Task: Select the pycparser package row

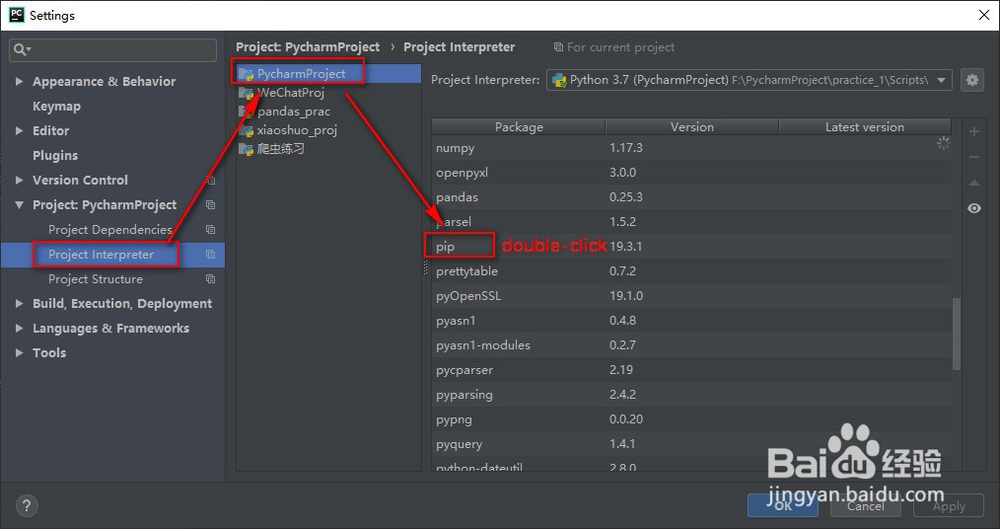Action: pos(691,370)
